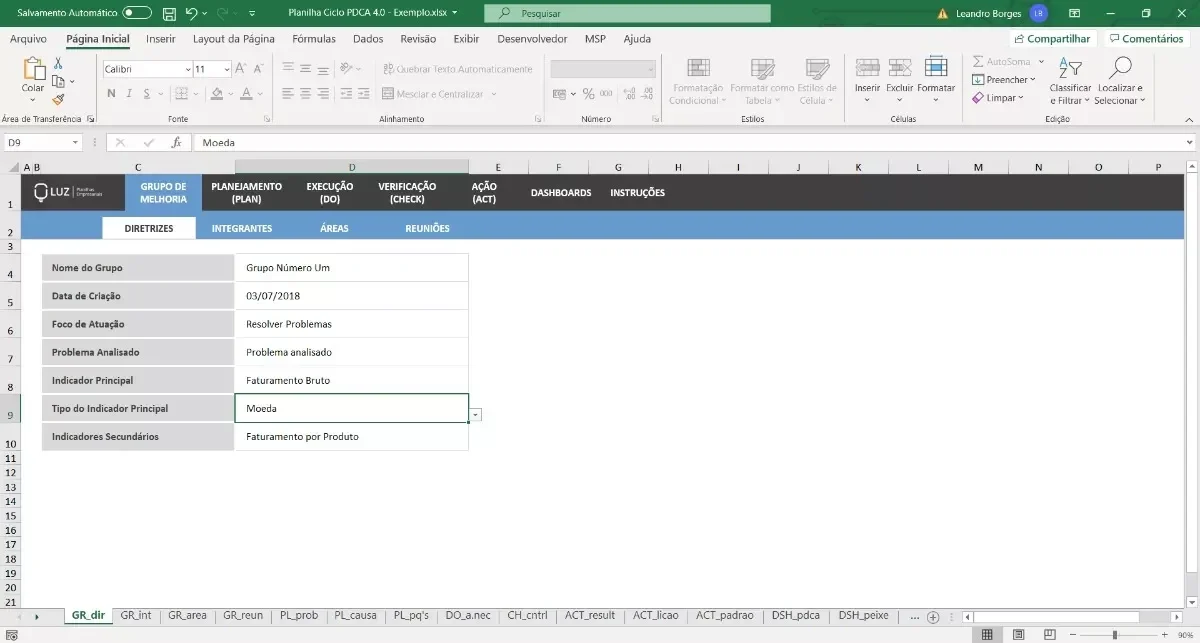Open the Fórmulas ribbon tab

tap(314, 39)
